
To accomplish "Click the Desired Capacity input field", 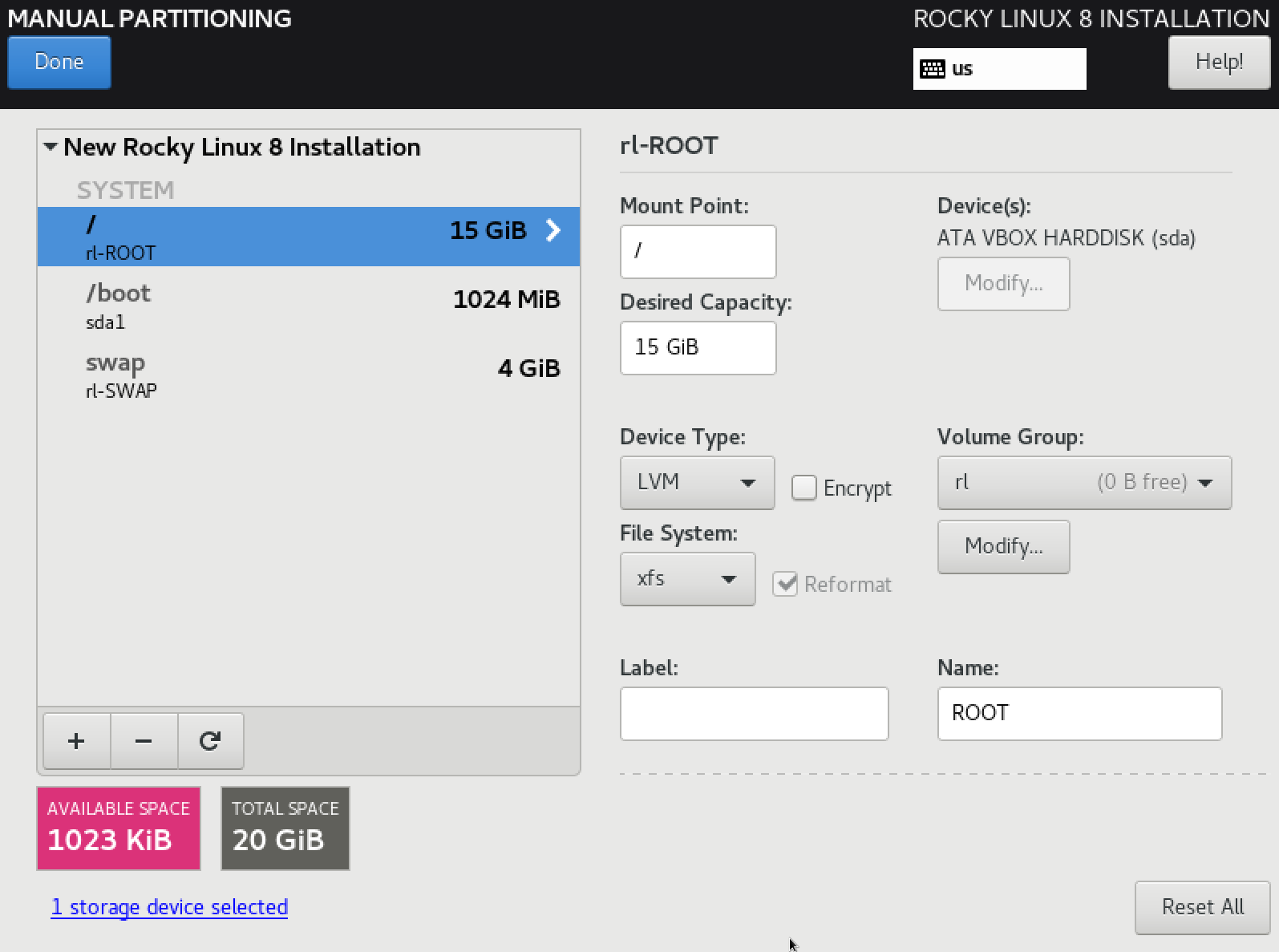I will click(x=698, y=348).
